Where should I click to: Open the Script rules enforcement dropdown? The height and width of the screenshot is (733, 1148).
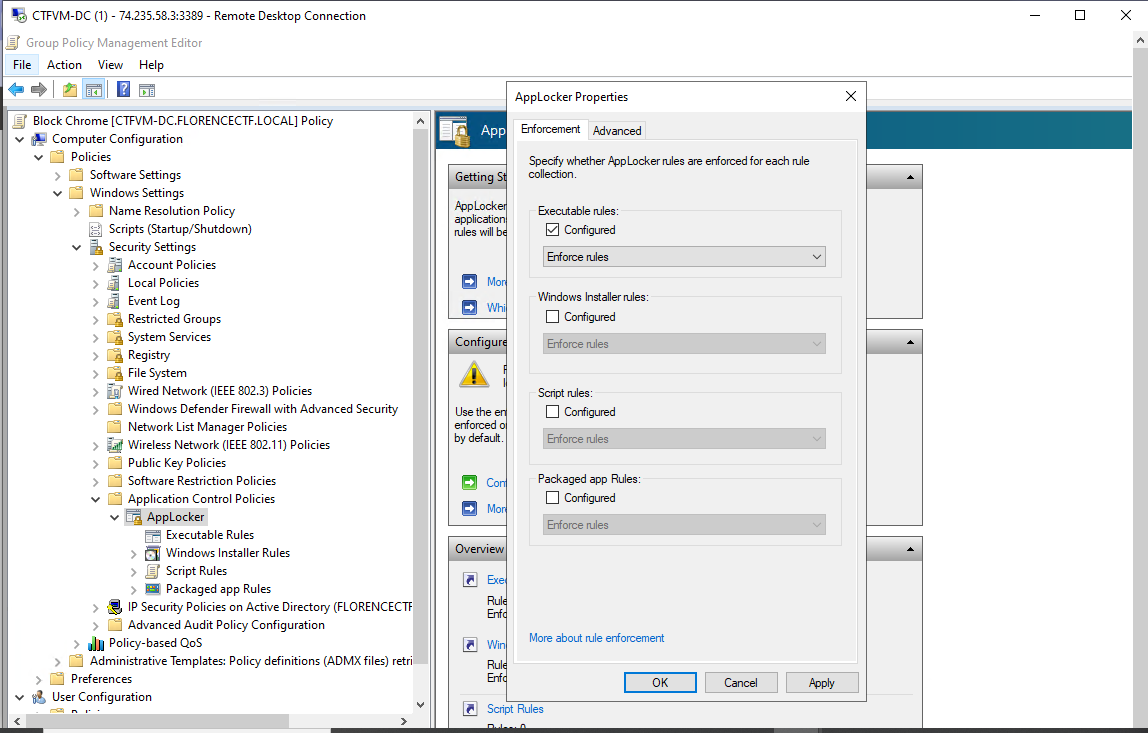coord(684,439)
